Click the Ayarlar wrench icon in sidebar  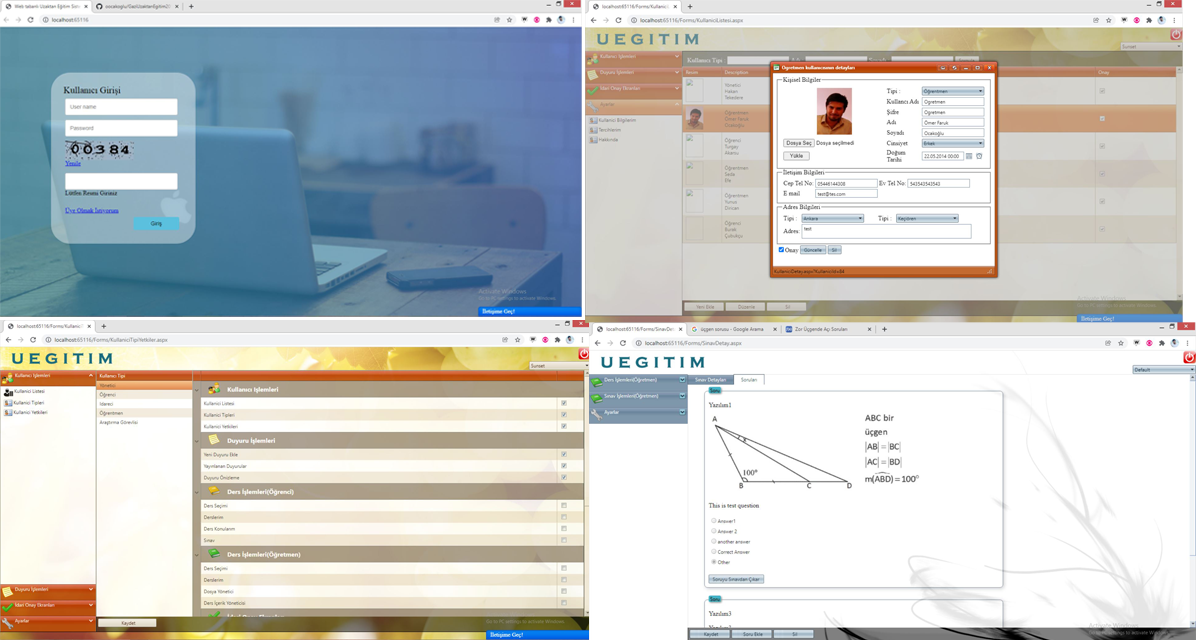click(7, 623)
